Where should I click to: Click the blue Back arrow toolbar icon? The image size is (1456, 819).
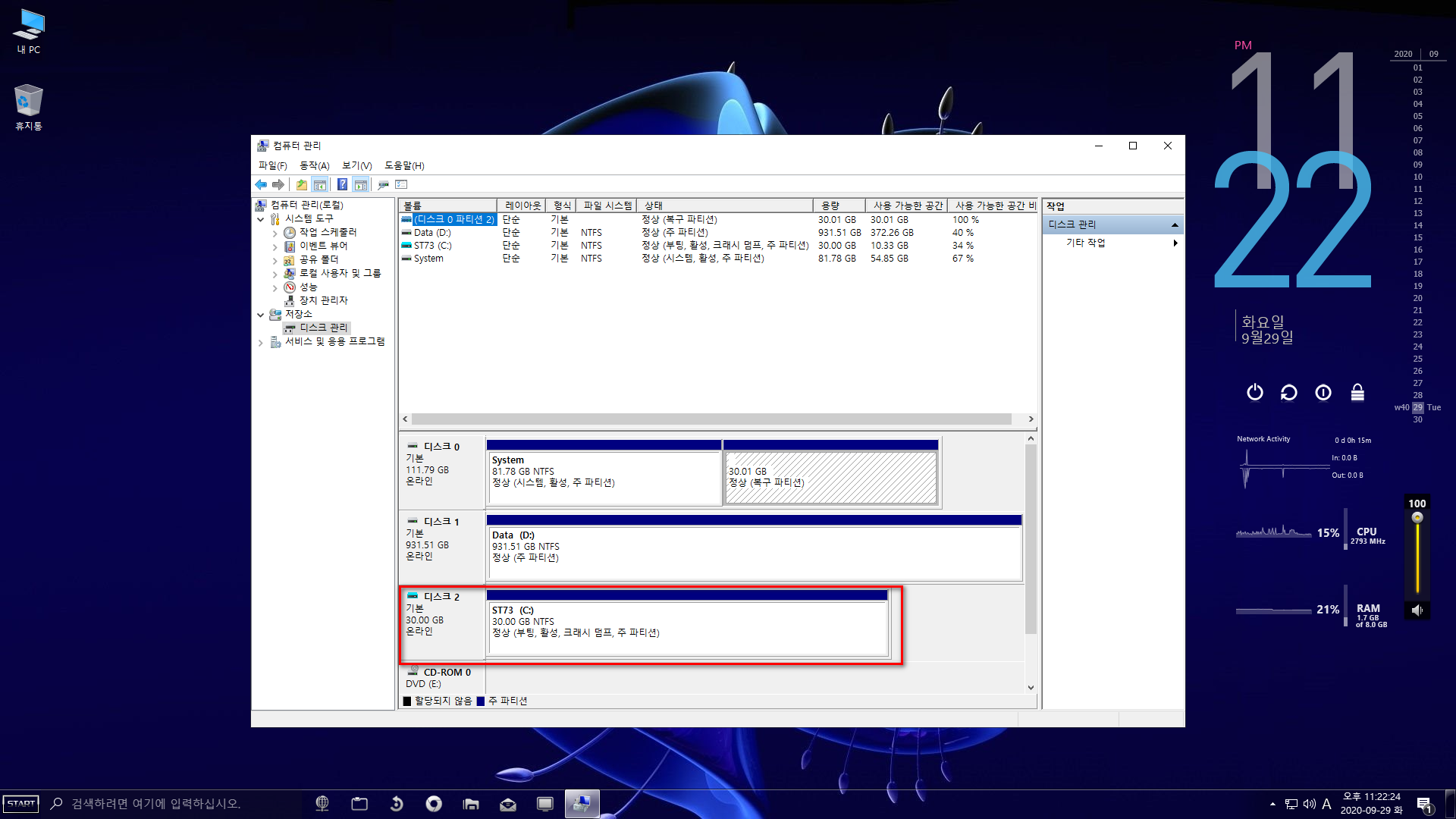point(261,184)
